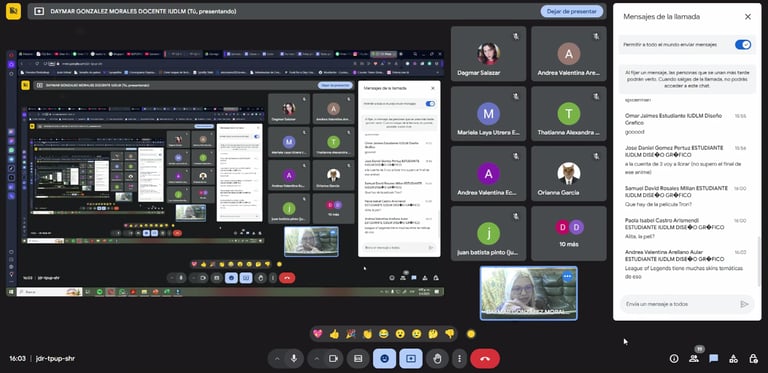768x373 pixels.
Task: Toggle the messages switch inside the shared screen chat
Action: (x=430, y=104)
